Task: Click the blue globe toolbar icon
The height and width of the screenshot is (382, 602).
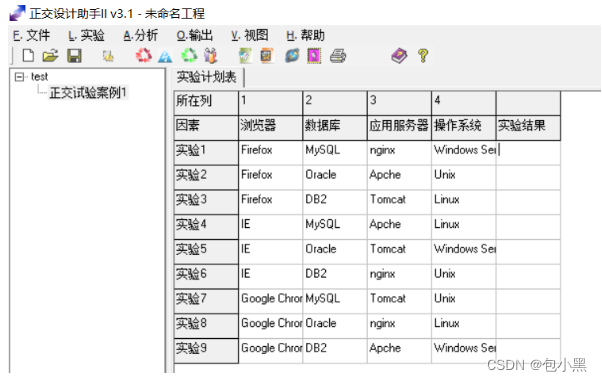Action: pos(292,56)
